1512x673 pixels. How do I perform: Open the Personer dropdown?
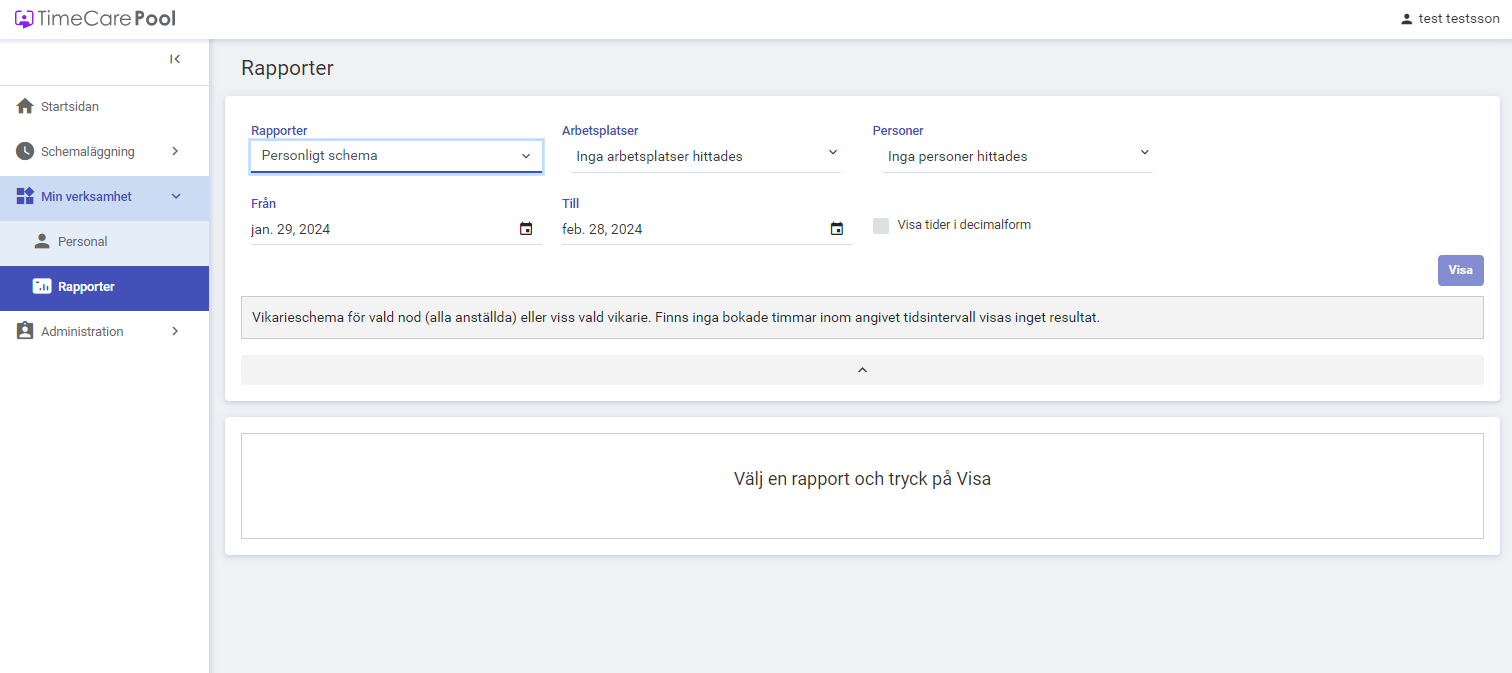pos(1018,156)
